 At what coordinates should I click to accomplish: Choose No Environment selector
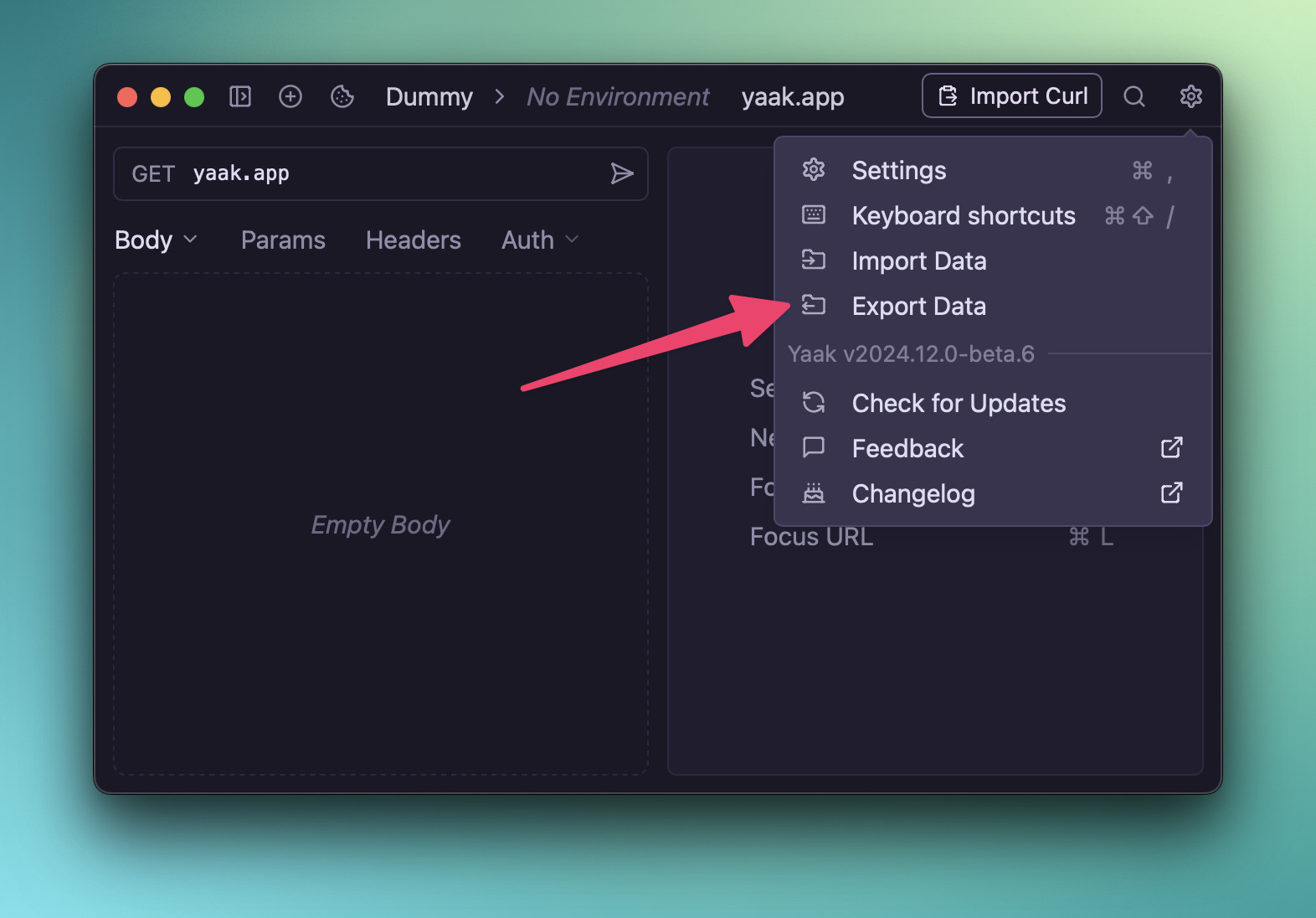click(618, 97)
